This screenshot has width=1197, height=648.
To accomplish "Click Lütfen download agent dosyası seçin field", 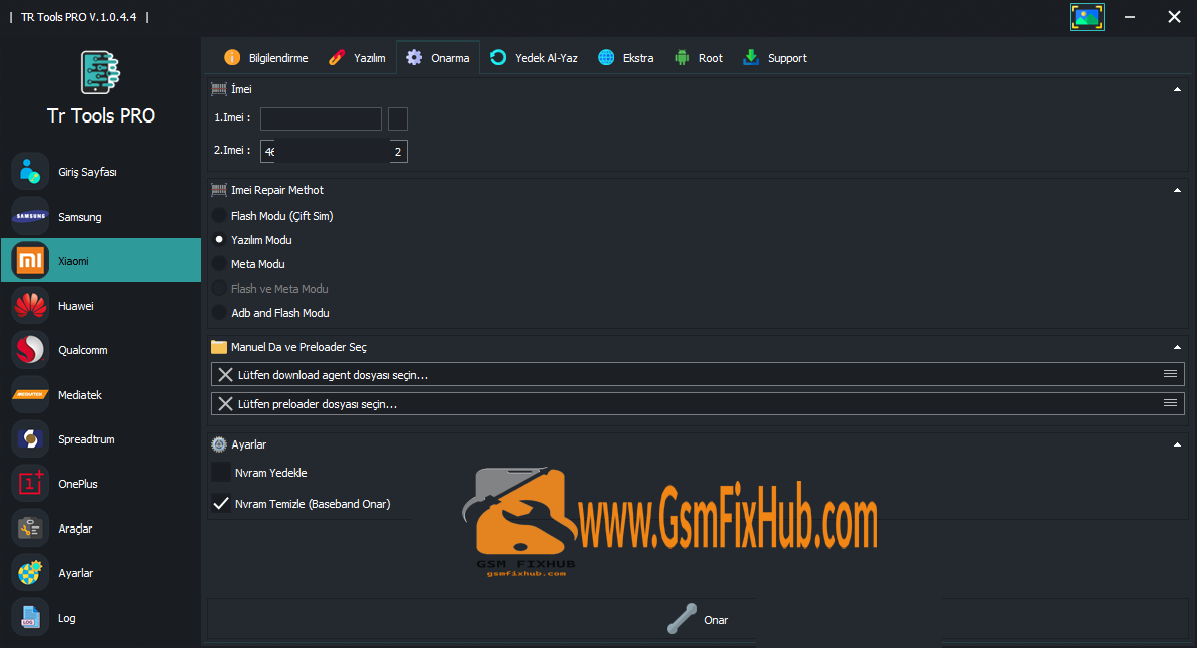I will point(697,374).
